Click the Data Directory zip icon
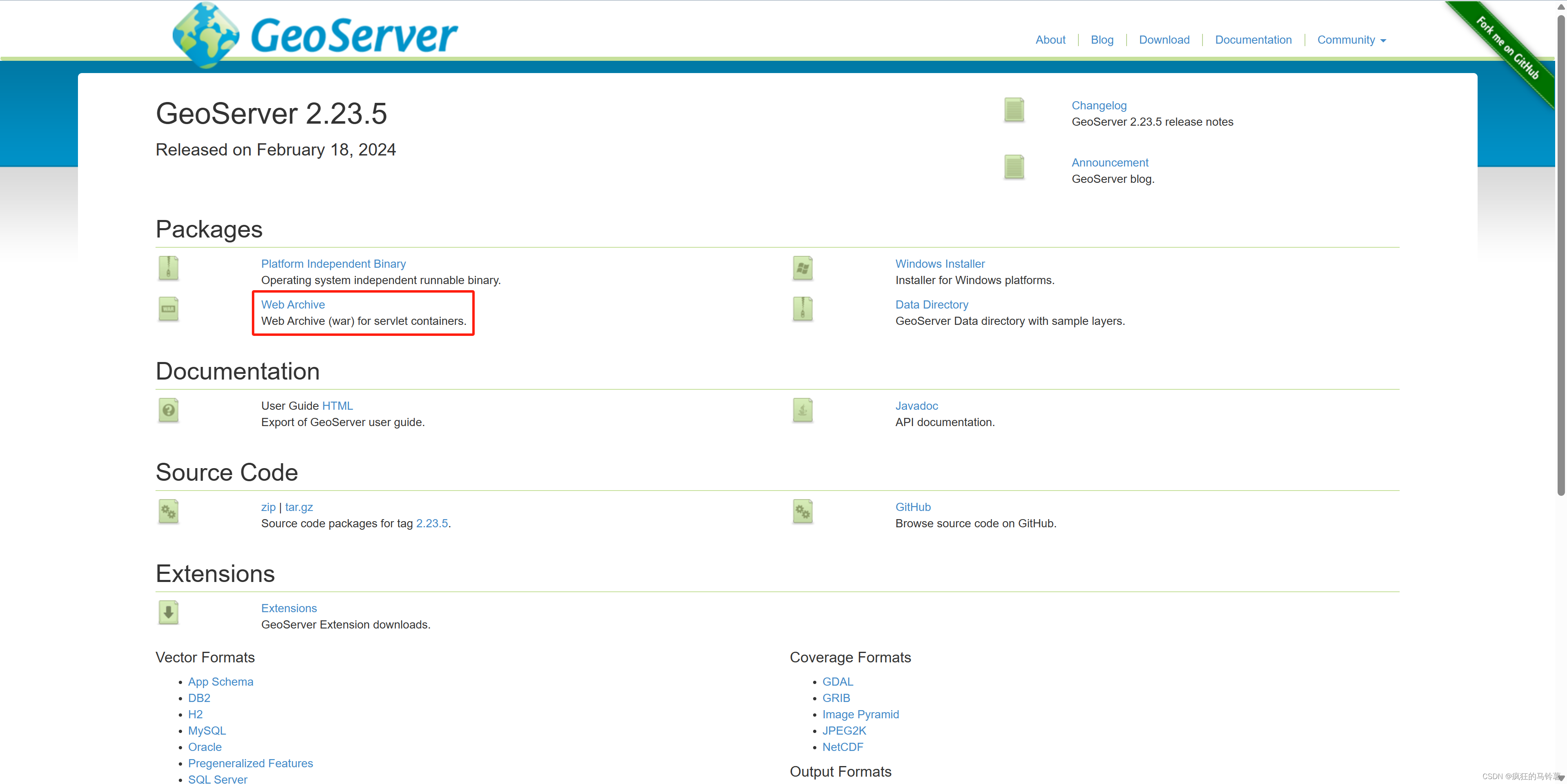The width and height of the screenshot is (1567, 784). coord(802,309)
